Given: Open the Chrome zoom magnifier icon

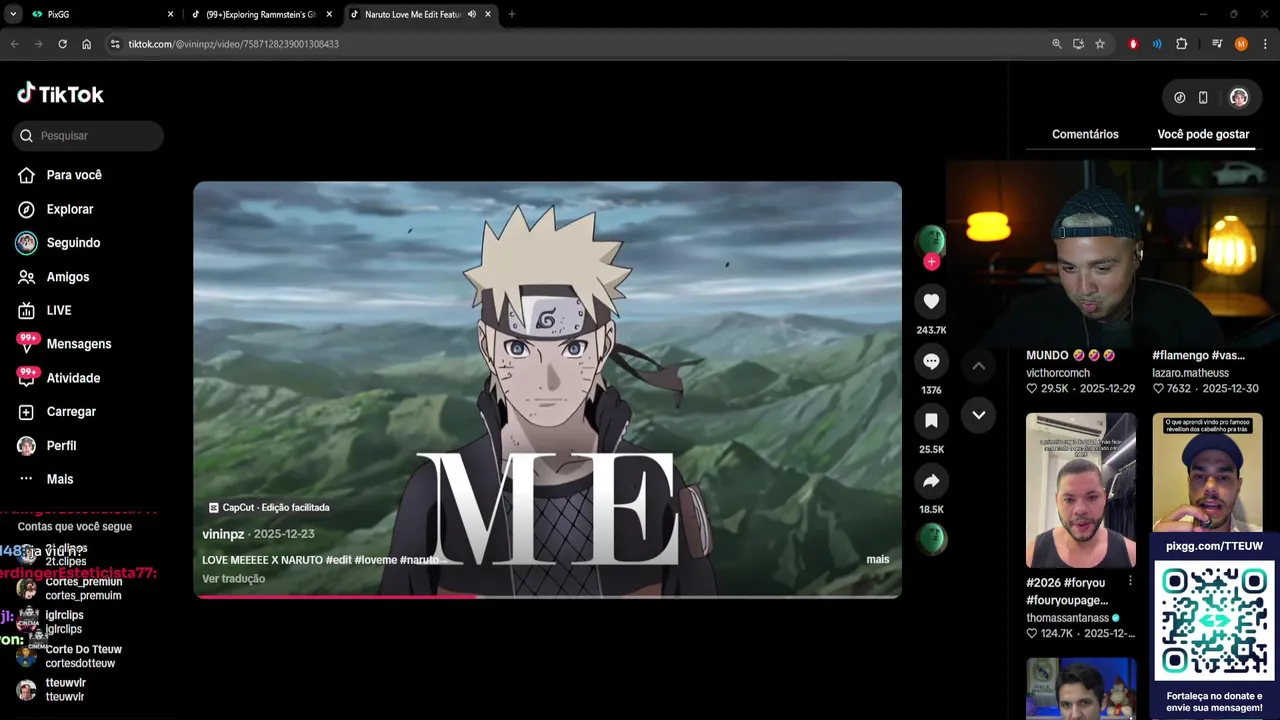Looking at the screenshot, I should (x=1056, y=44).
